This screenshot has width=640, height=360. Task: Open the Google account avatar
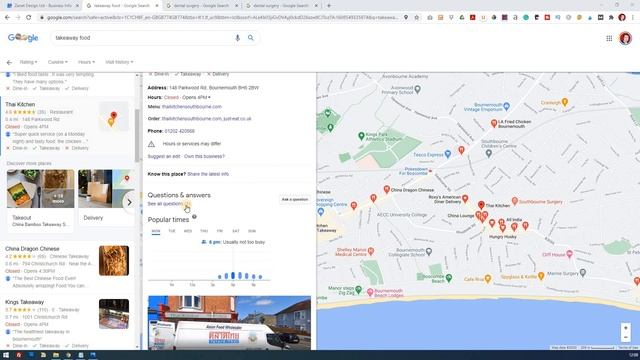(x=625, y=38)
